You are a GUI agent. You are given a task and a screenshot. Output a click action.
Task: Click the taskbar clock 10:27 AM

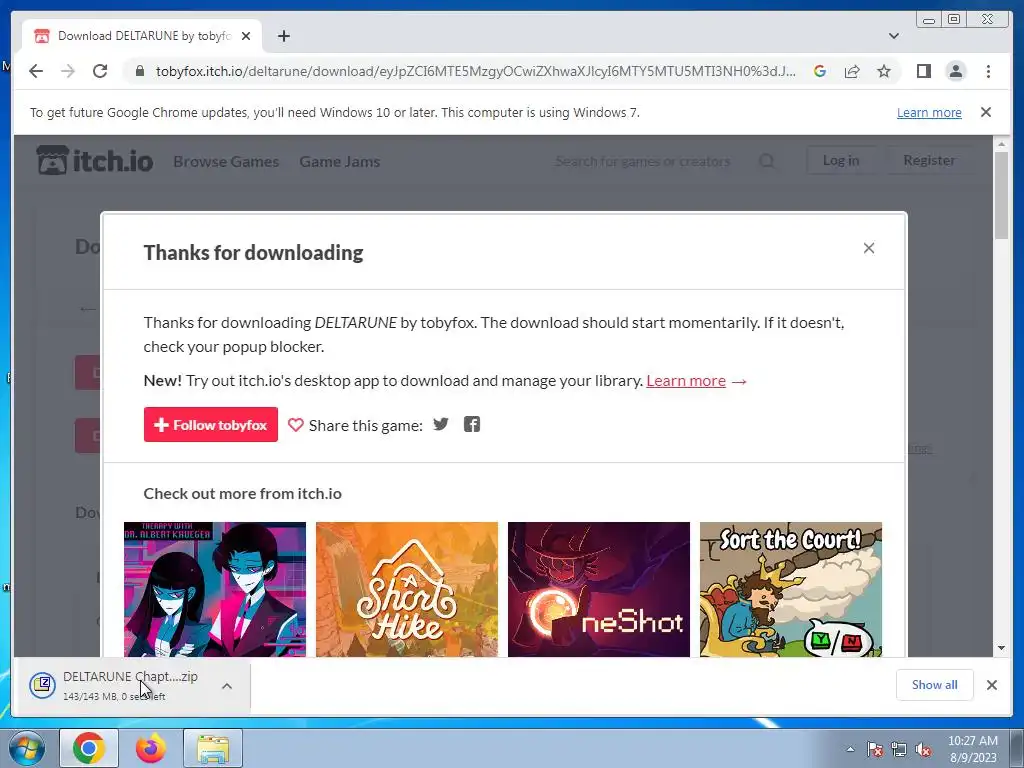coord(972,741)
